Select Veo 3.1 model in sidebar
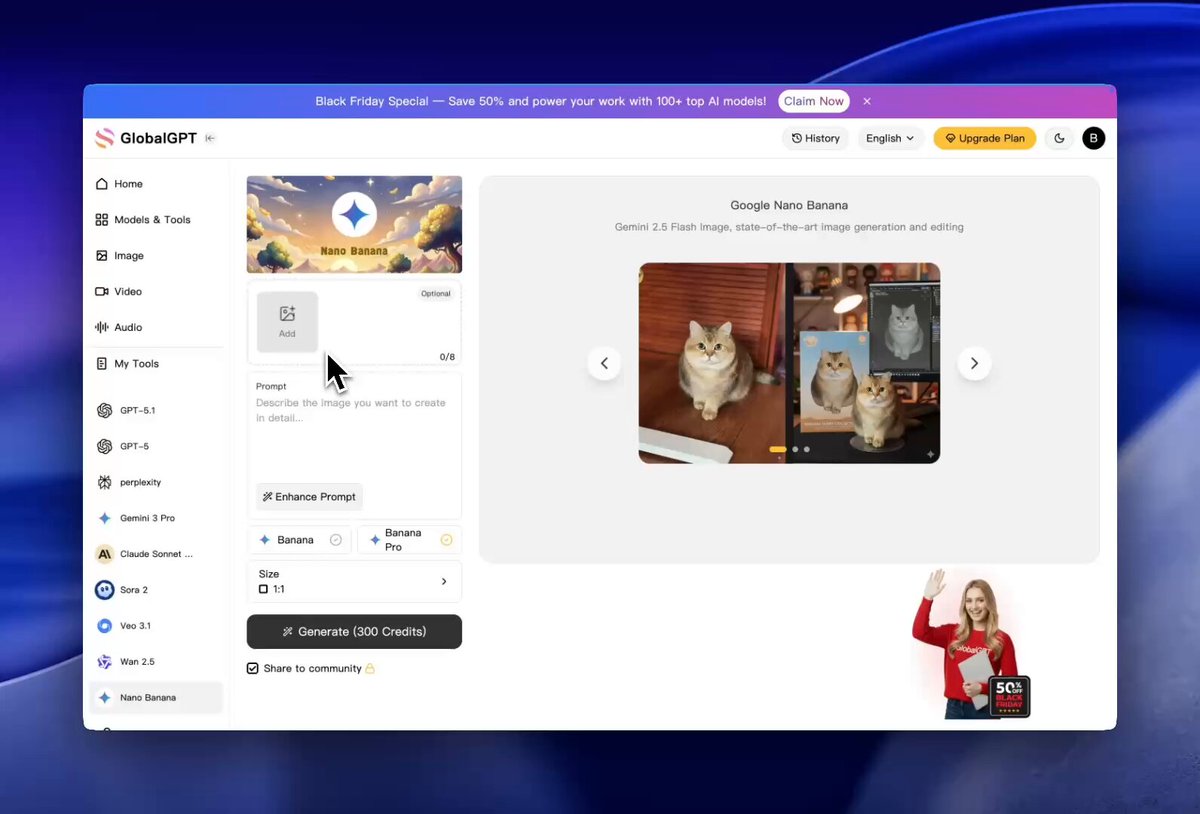 [x=156, y=626]
